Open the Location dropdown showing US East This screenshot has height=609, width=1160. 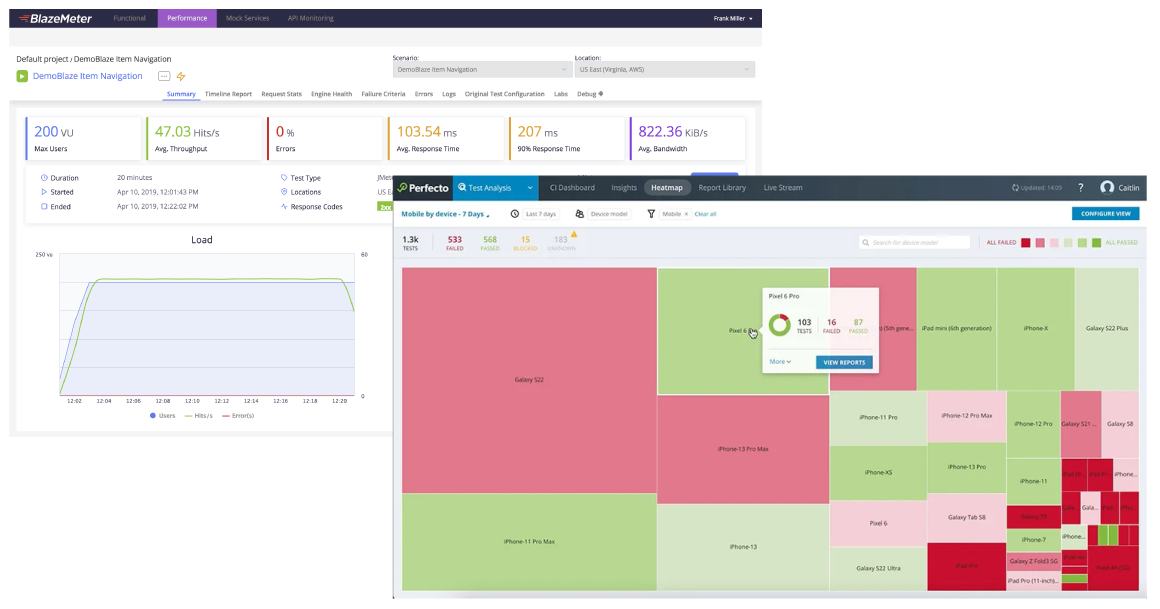664,70
